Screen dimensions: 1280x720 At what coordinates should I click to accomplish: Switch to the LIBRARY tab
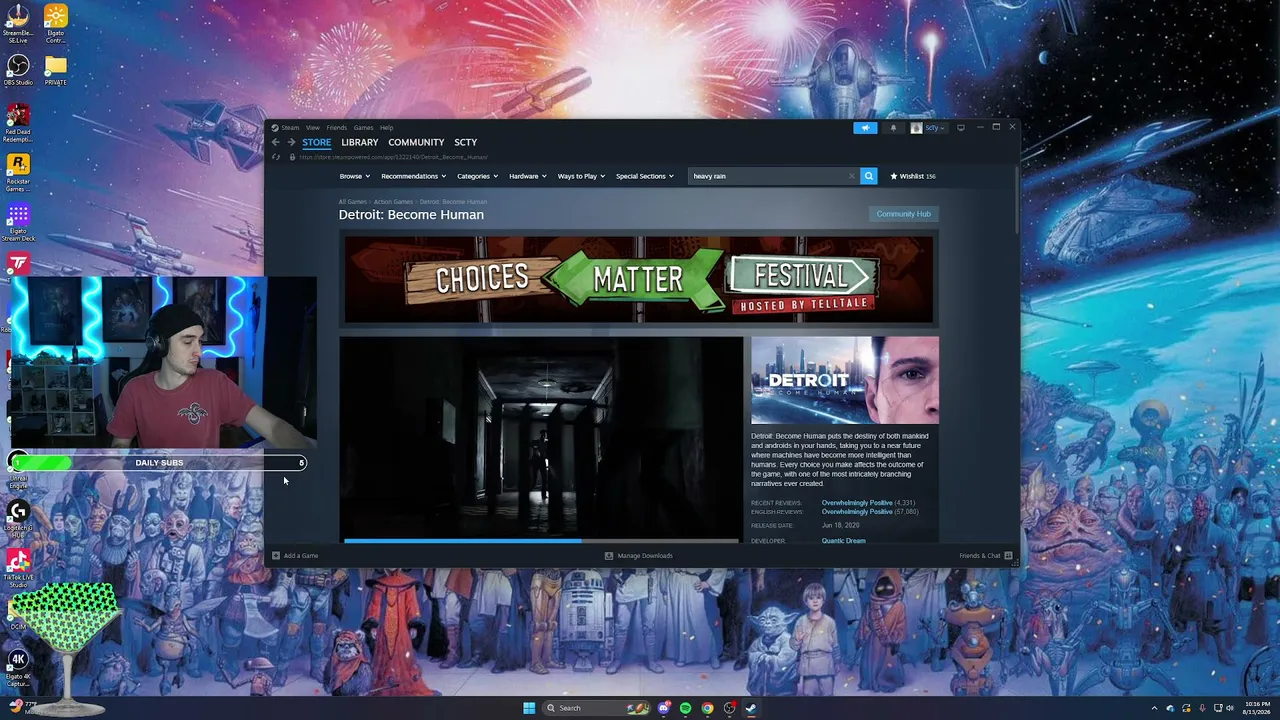360,142
